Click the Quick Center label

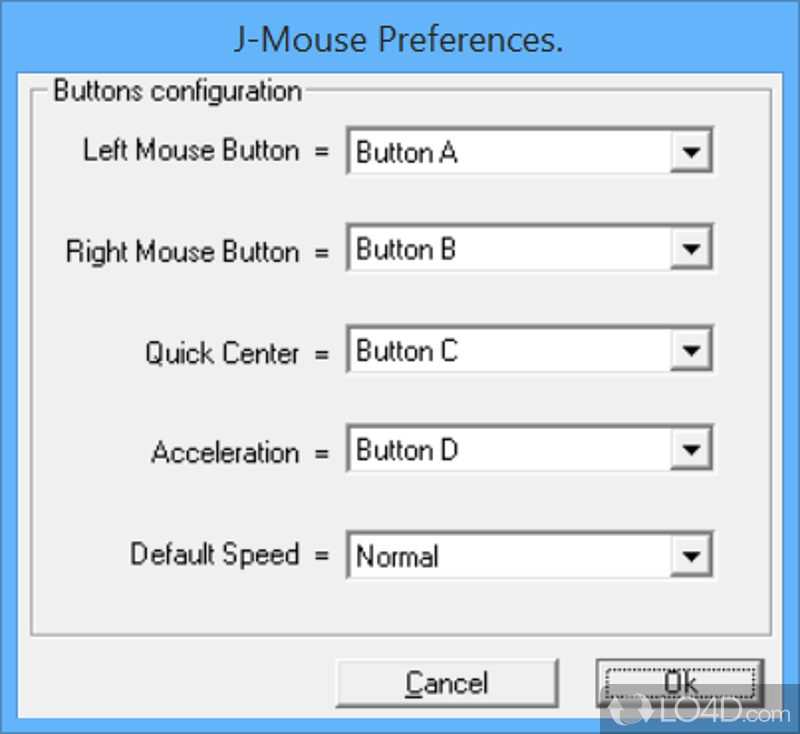point(222,353)
